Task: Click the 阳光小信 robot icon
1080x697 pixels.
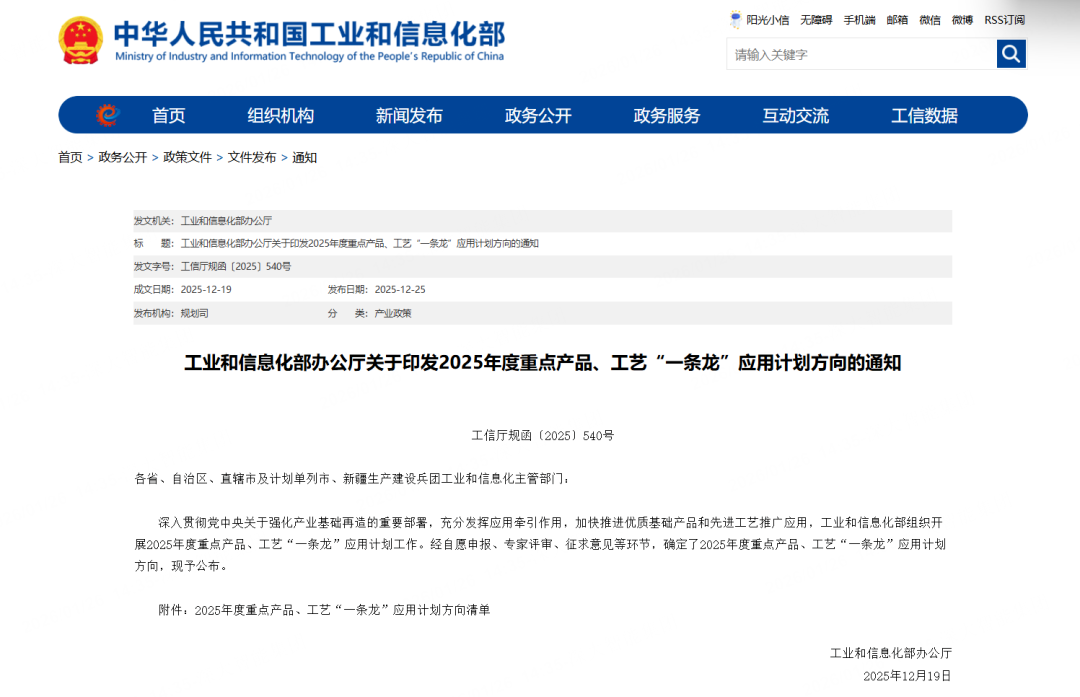Action: click(x=737, y=20)
